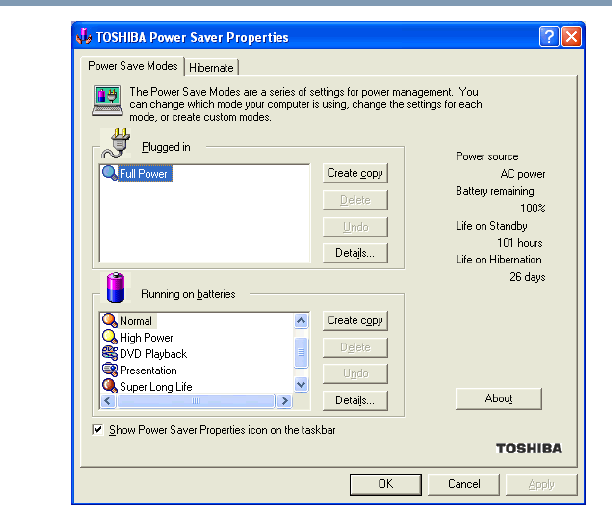This screenshot has height=505, width=612.
Task: Close the Power Saver Properties window
Action: (x=571, y=37)
